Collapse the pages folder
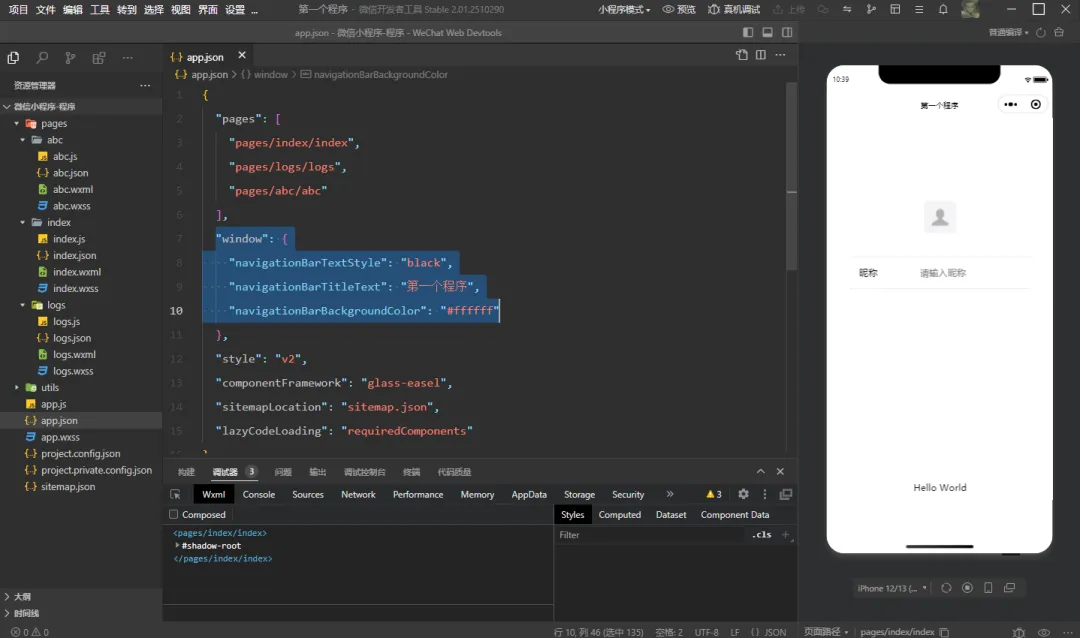This screenshot has width=1080, height=638. [x=17, y=123]
